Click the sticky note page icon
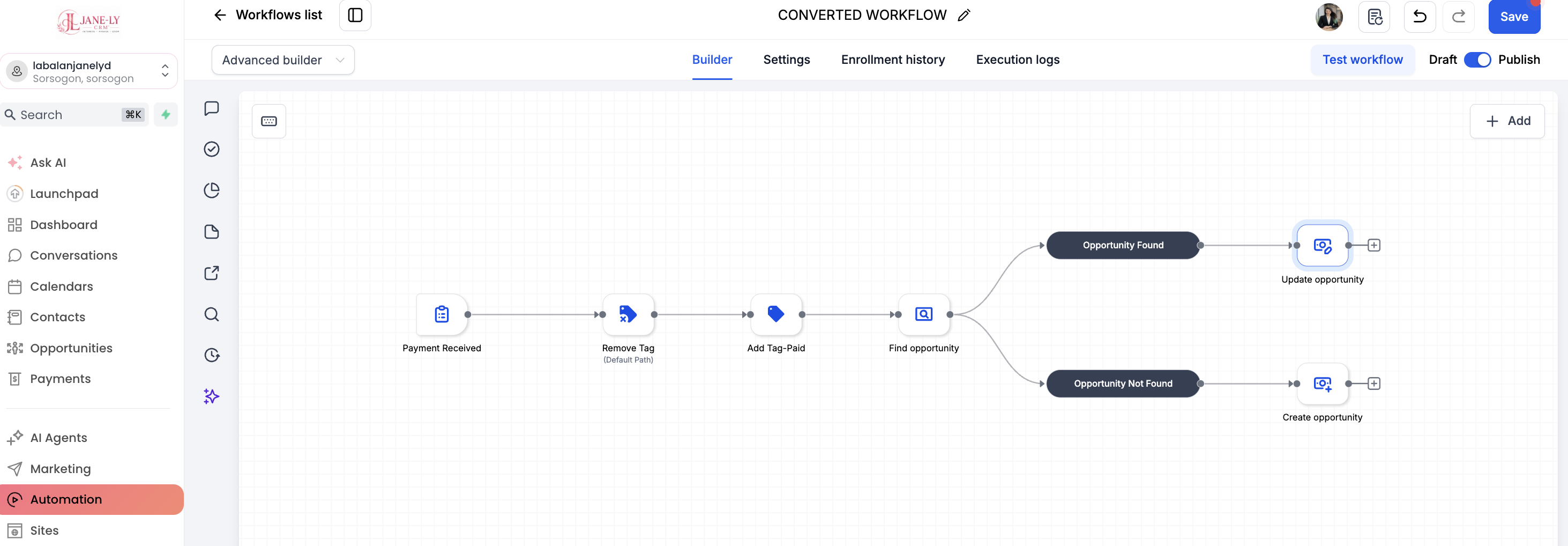 (211, 232)
